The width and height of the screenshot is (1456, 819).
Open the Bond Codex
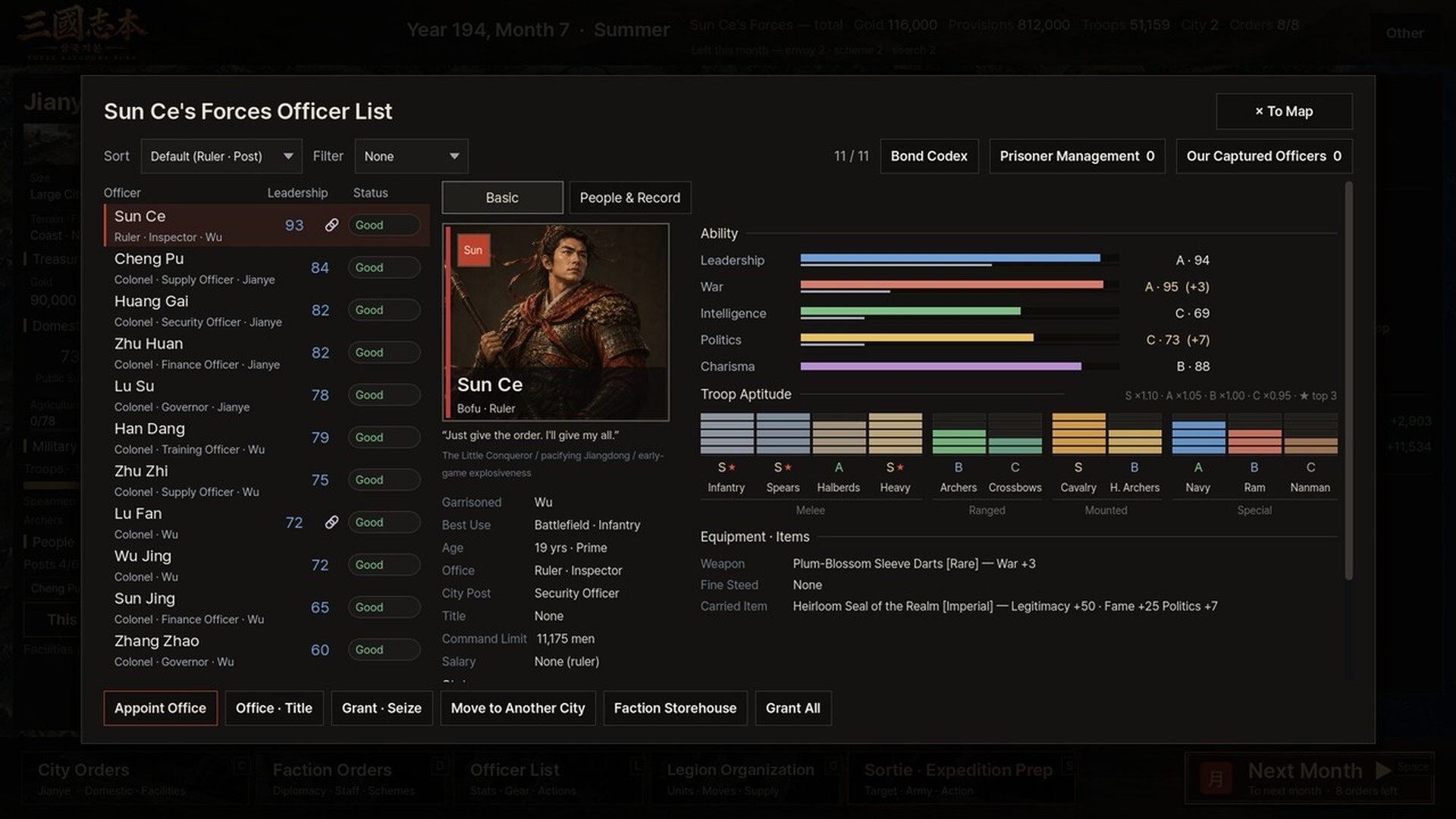click(x=929, y=156)
